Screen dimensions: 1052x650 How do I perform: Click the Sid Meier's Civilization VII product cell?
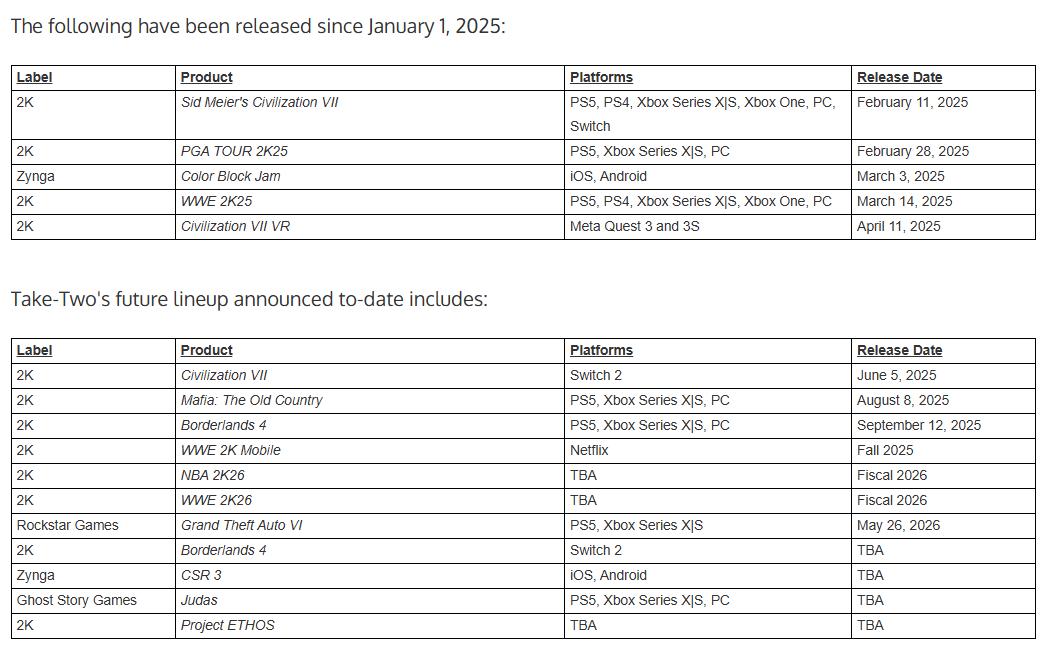click(x=370, y=115)
